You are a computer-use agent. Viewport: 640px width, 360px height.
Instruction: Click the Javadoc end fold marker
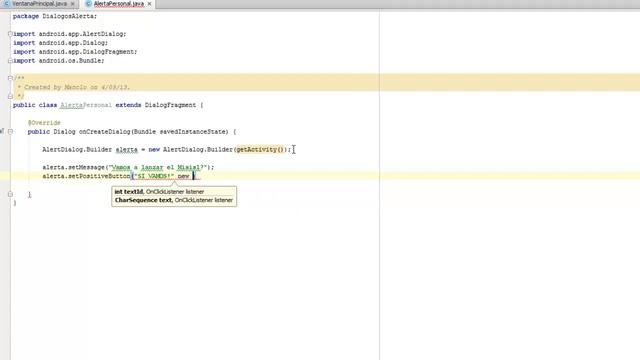pos(10,96)
